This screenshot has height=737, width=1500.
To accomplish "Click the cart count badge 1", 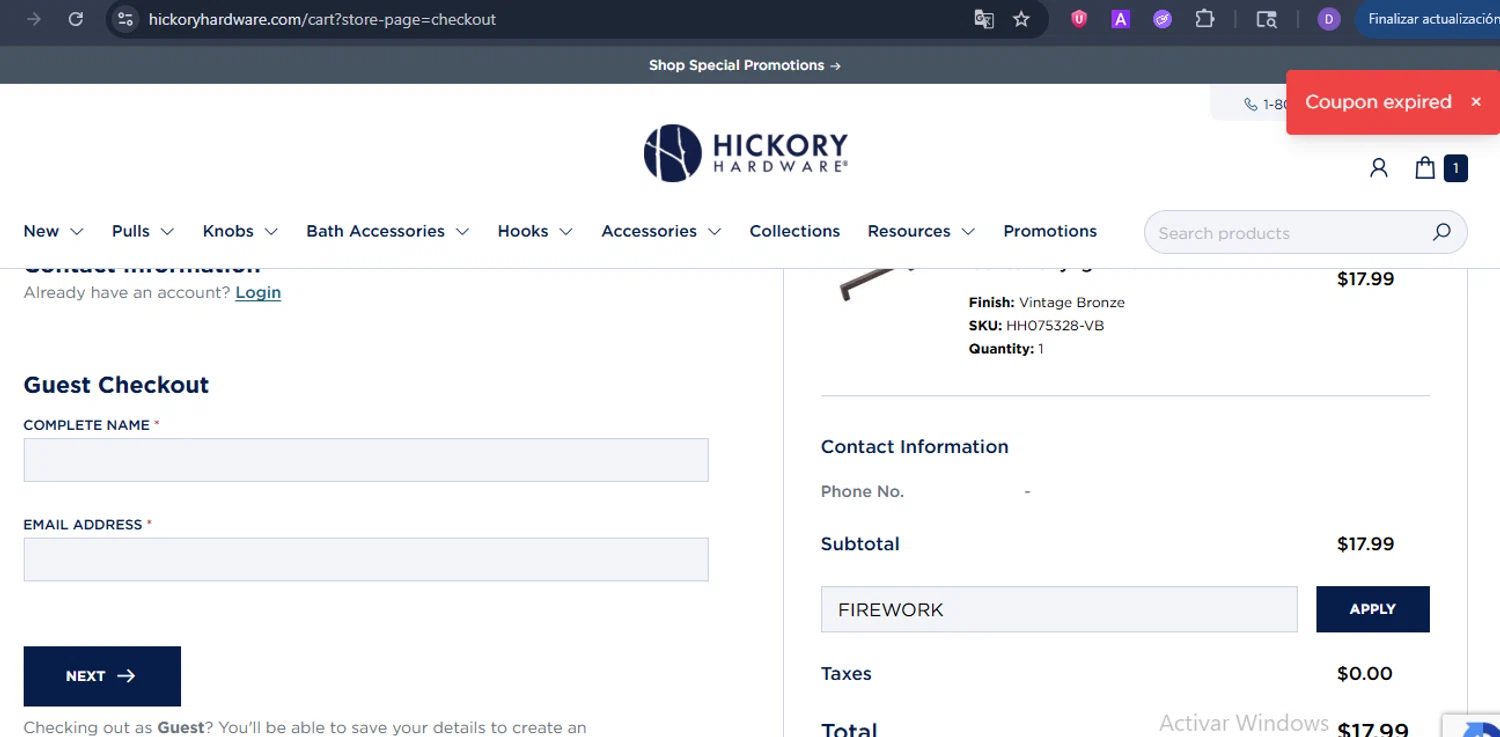I will click(1456, 168).
